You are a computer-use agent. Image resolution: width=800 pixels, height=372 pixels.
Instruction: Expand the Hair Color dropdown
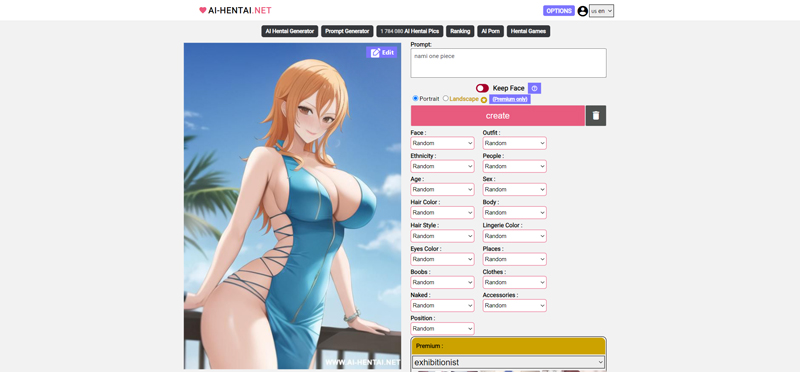pyautogui.click(x=442, y=213)
